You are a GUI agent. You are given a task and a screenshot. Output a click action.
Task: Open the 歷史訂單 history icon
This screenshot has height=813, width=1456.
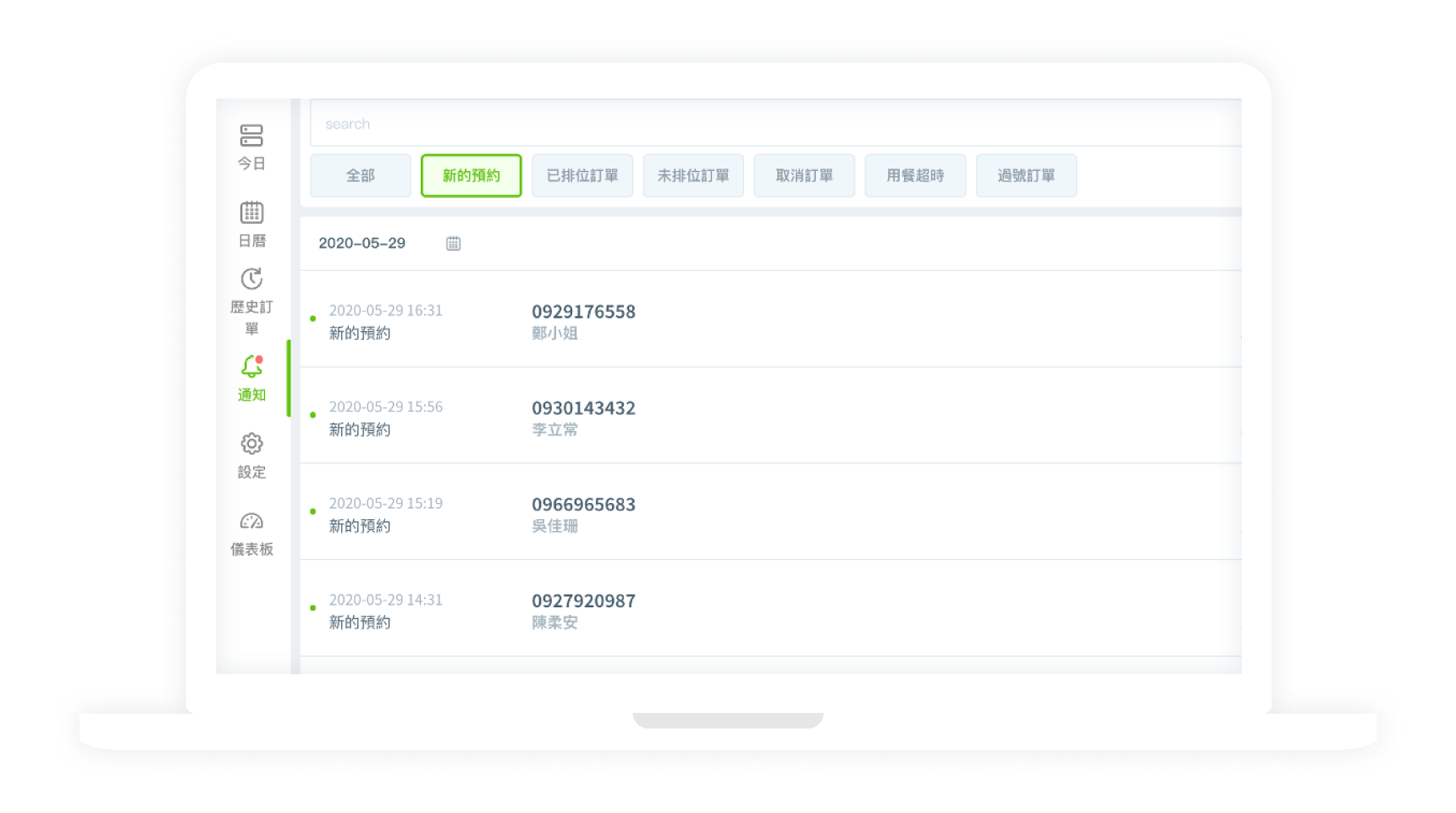251,279
